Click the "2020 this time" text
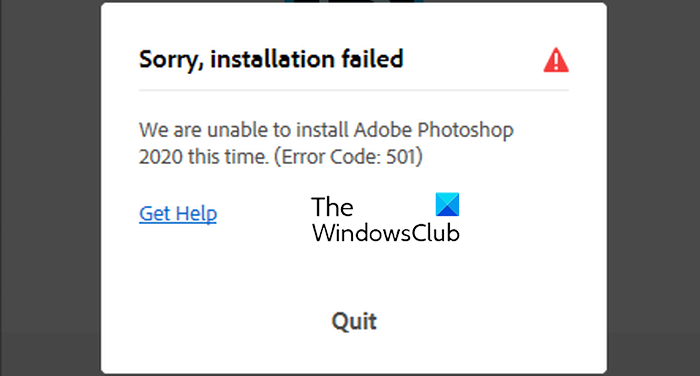Viewport: 700px width, 376px height. click(x=204, y=157)
